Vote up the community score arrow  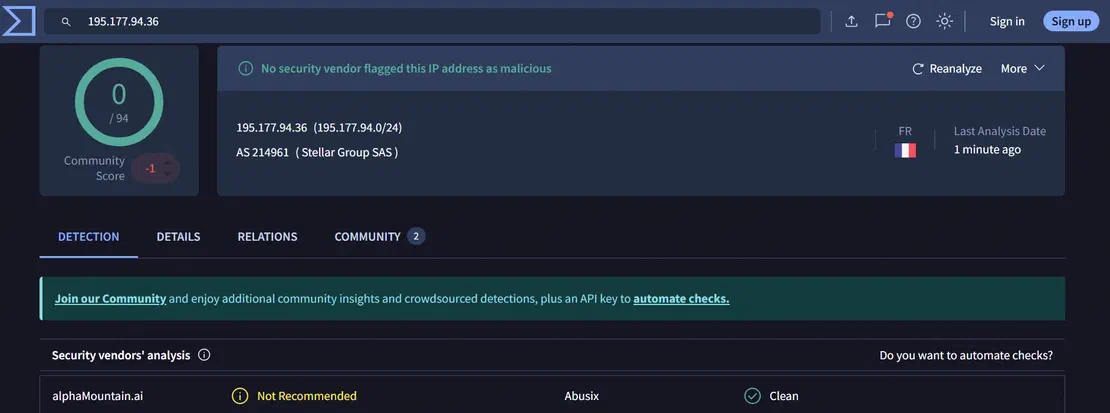[167, 163]
